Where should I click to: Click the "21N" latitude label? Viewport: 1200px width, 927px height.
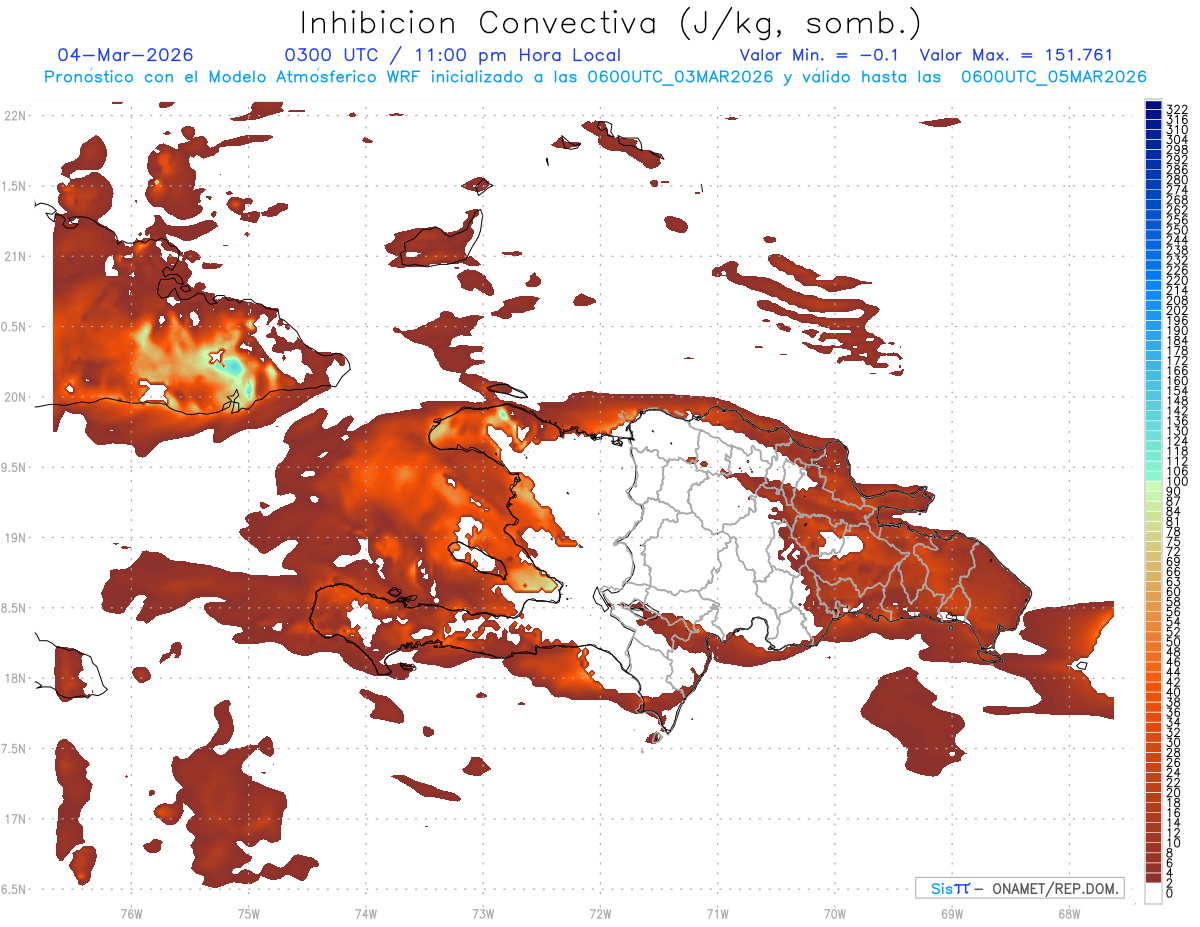click(x=15, y=256)
